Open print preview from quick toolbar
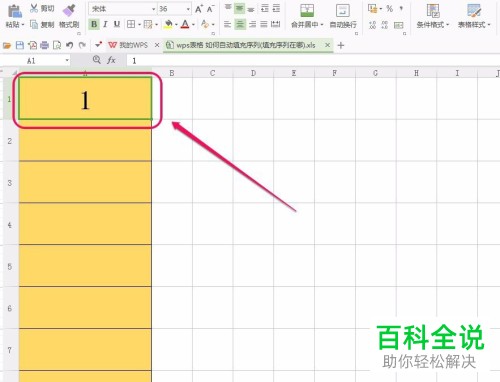 pyautogui.click(x=57, y=45)
